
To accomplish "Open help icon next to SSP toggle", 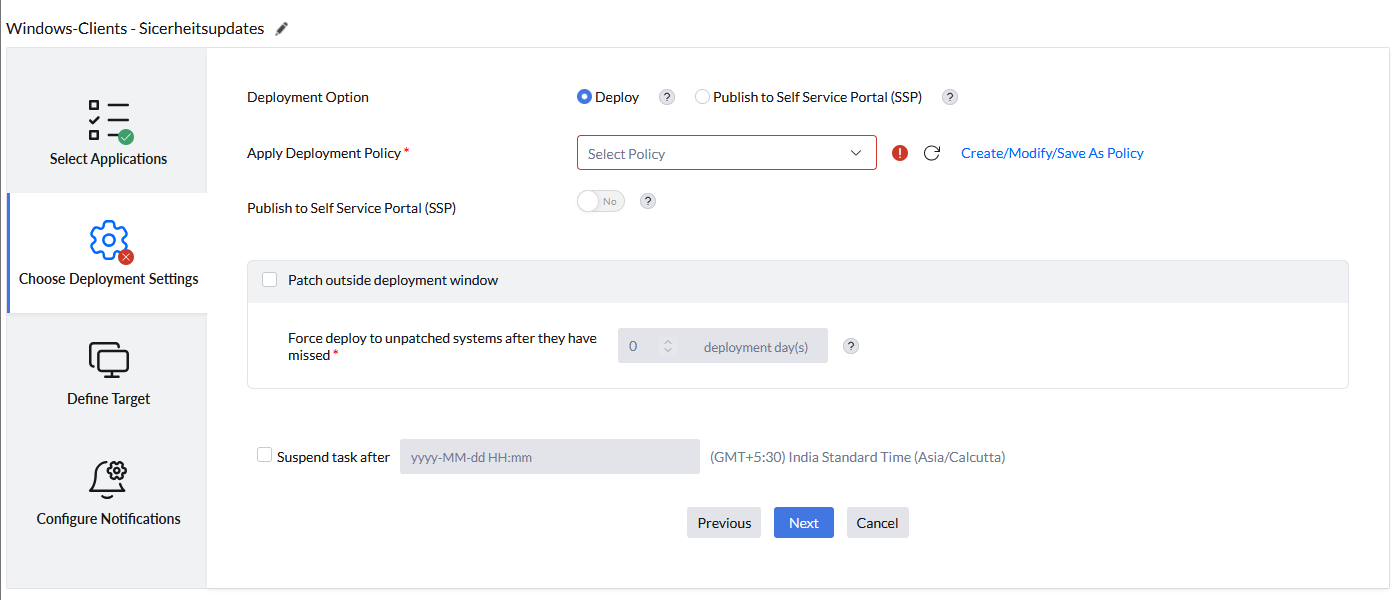I will point(648,201).
